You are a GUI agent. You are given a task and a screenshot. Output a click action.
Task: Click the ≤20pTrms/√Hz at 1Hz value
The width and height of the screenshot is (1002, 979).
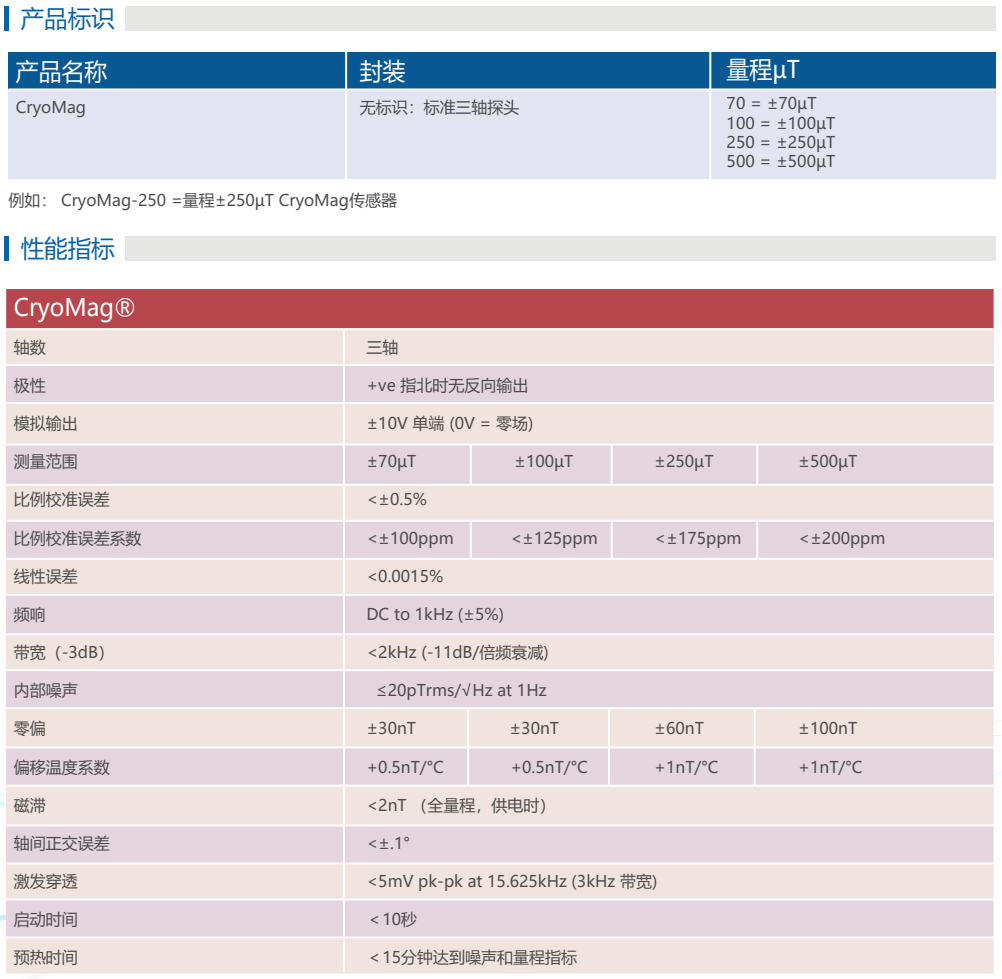coord(461,691)
